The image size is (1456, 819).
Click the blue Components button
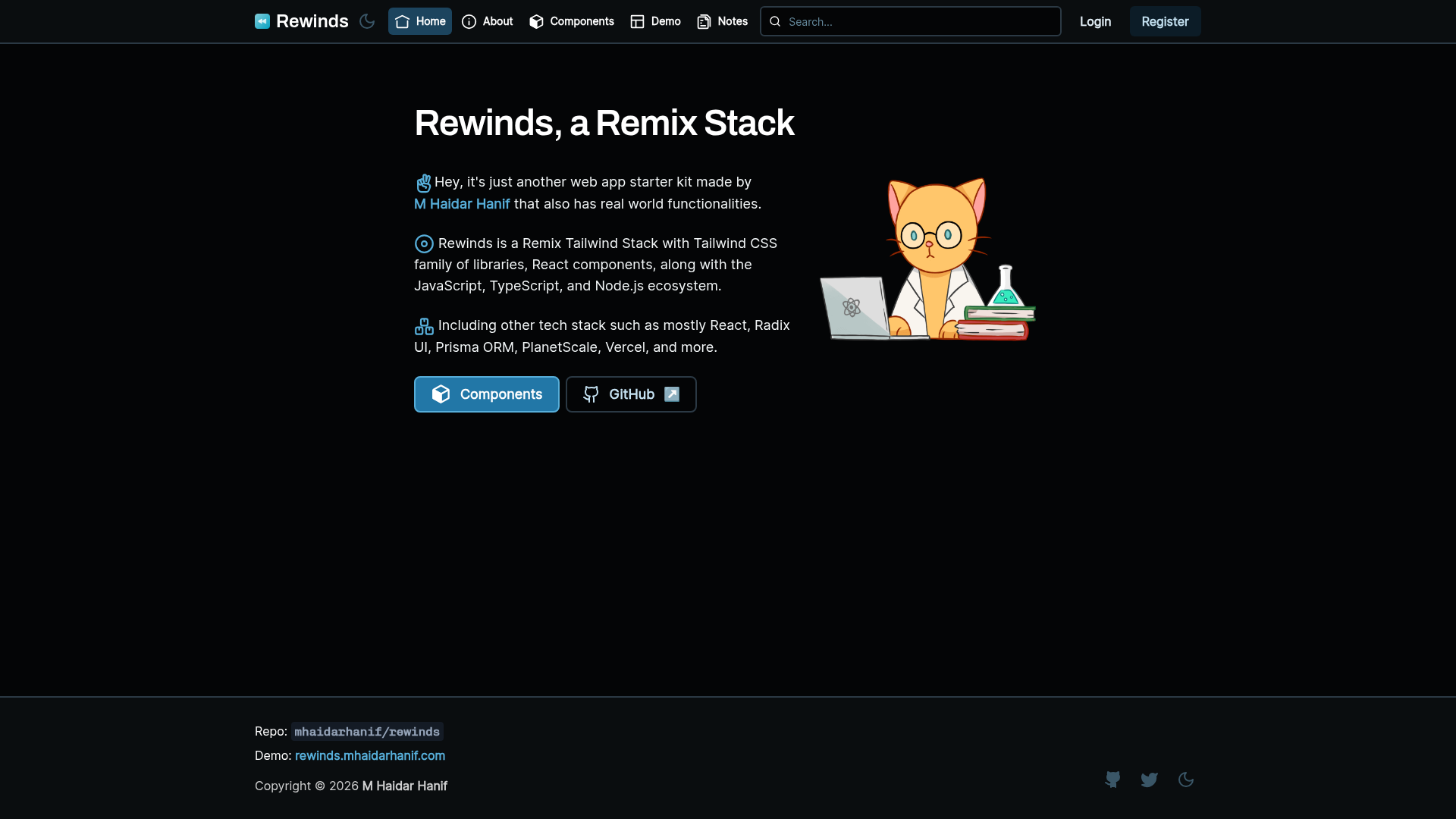coord(487,394)
